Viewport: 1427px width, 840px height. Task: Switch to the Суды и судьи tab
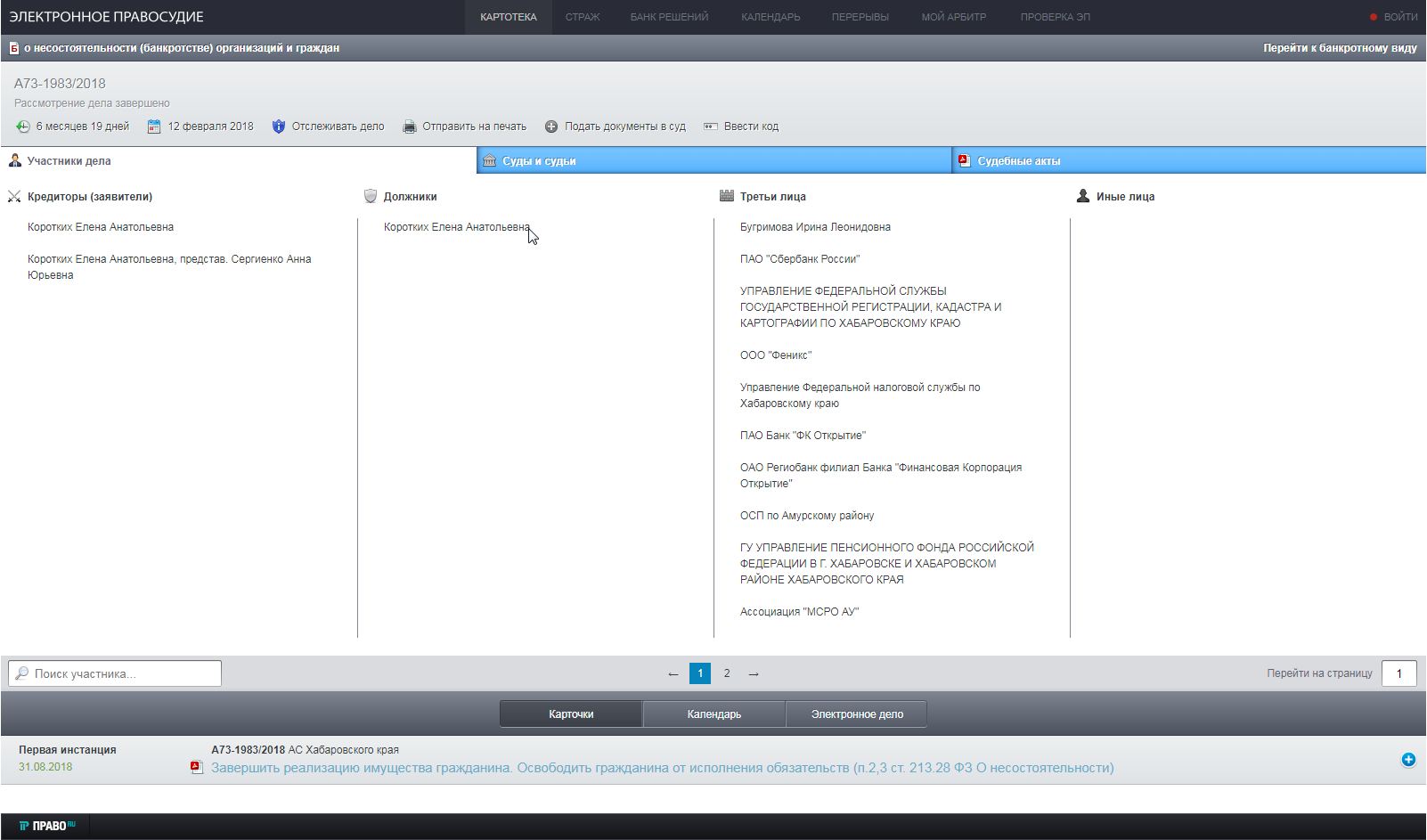point(539,161)
